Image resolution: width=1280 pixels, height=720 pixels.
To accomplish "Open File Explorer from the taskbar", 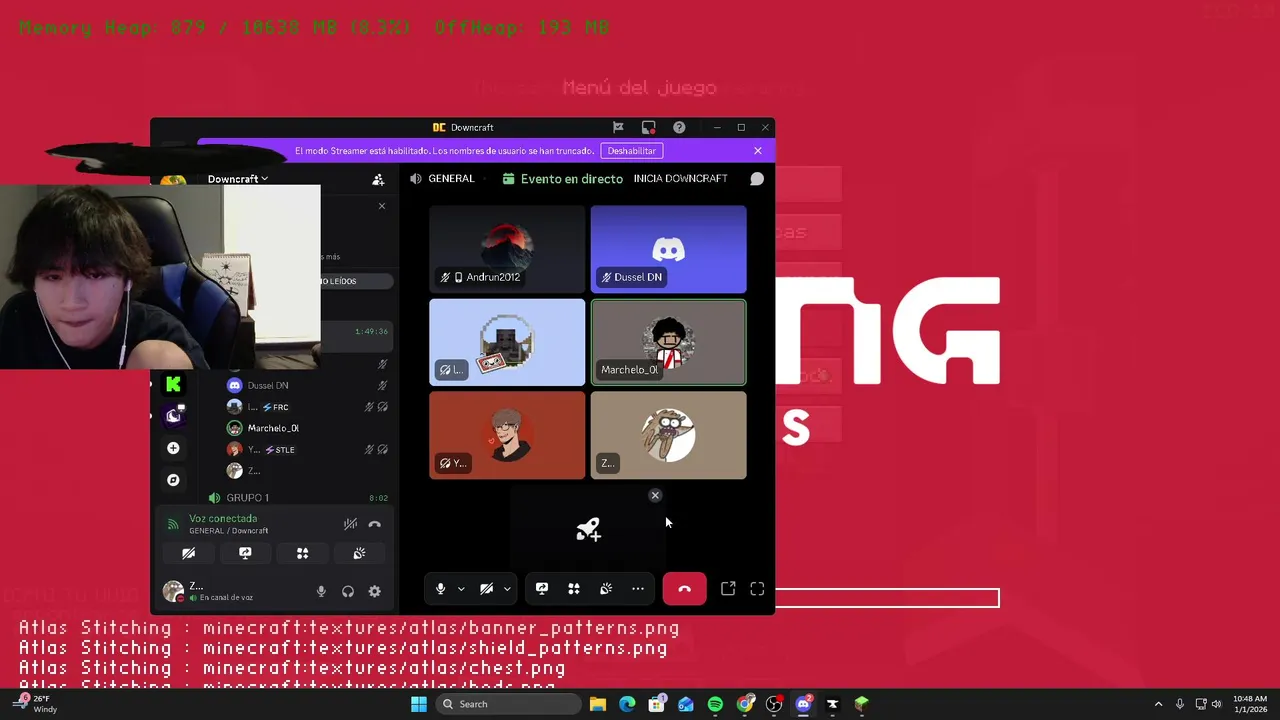I will point(597,704).
